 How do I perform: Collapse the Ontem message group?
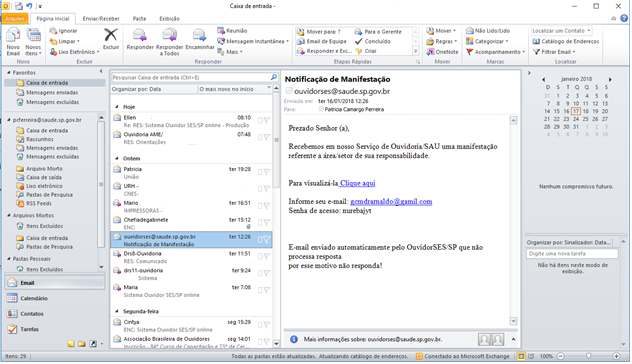[x=117, y=158]
